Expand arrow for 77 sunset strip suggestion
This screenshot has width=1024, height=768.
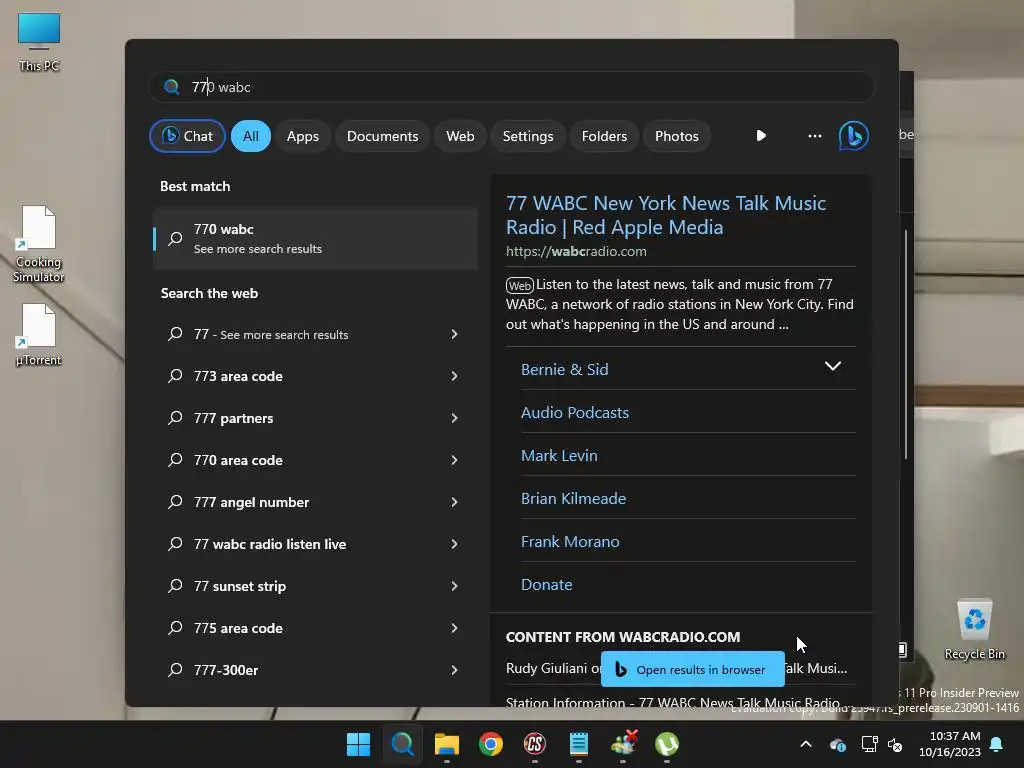coord(455,586)
